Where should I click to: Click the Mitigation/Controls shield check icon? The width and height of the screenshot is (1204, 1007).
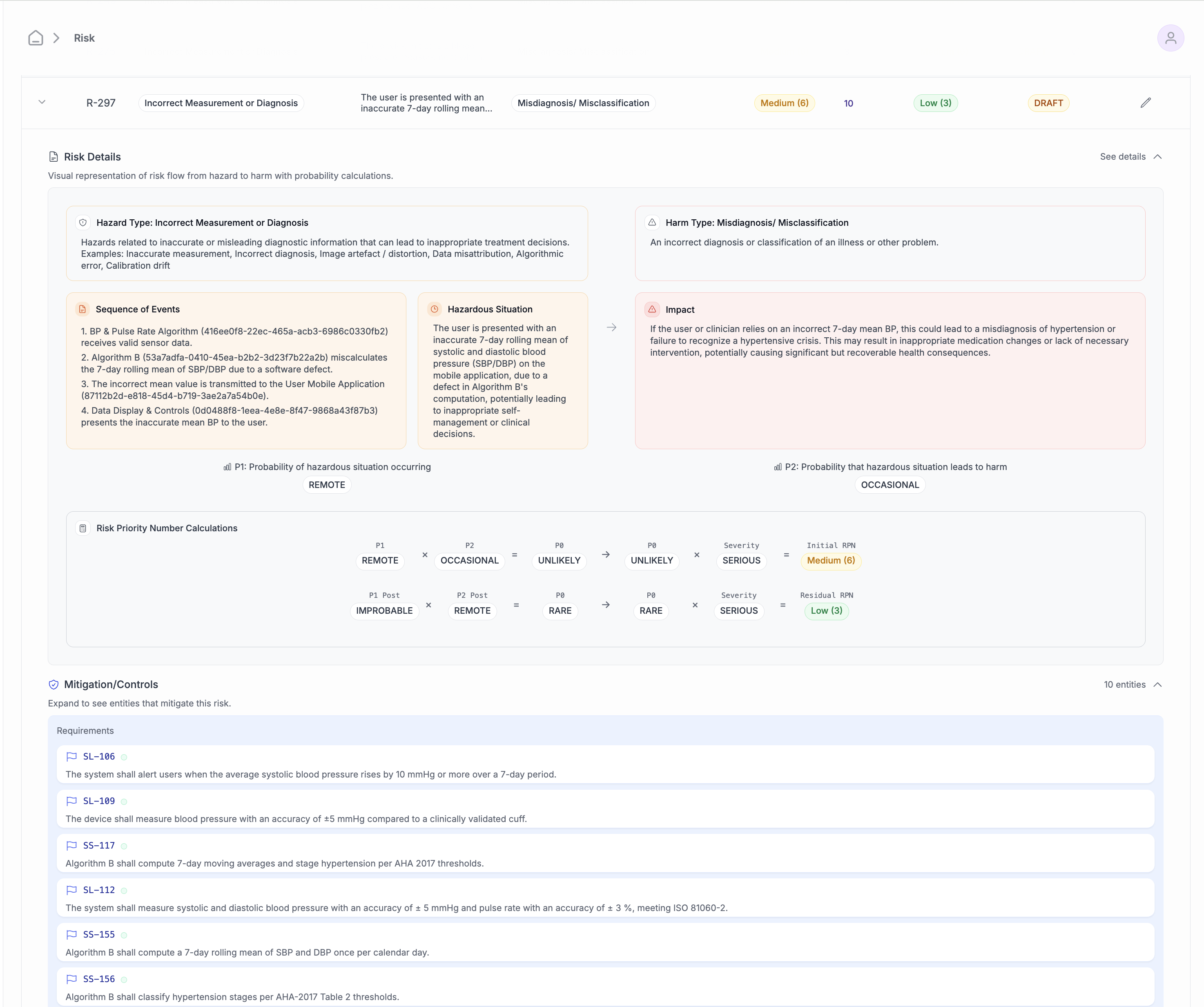(54, 684)
